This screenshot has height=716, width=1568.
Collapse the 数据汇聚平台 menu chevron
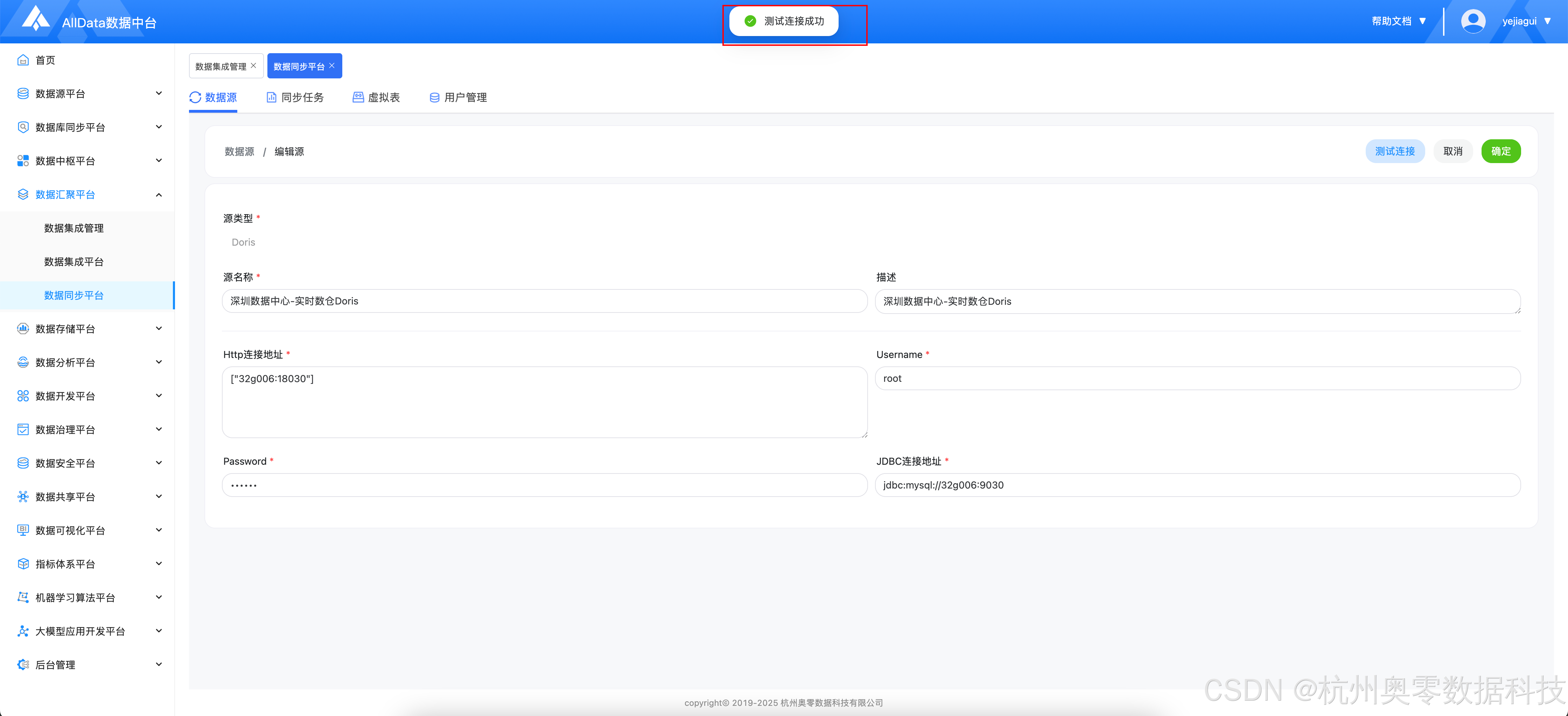(159, 195)
